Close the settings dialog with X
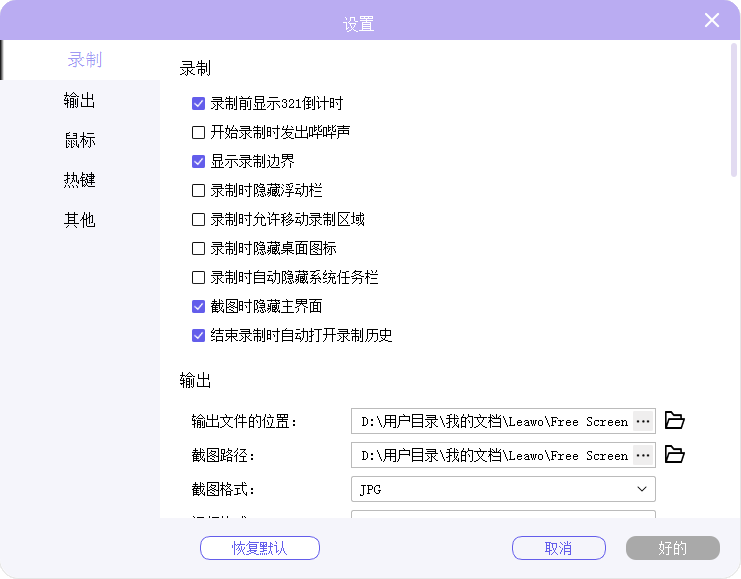 pos(712,21)
